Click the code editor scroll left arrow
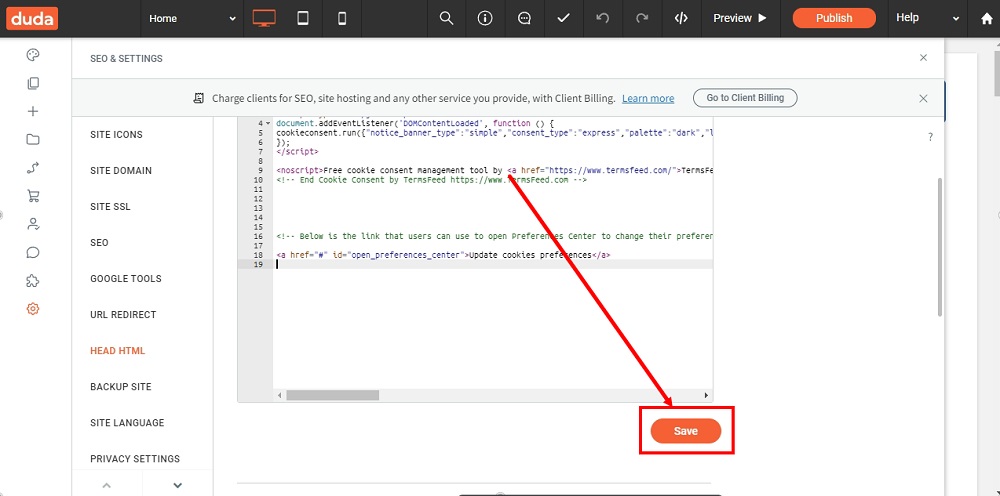This screenshot has height=496, width=1000. tap(279, 395)
